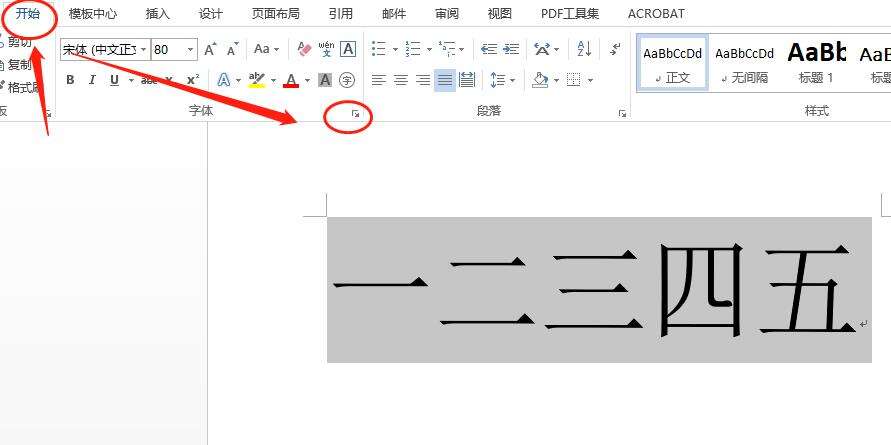The image size is (891, 445).
Task: Apply borders icon in paragraph group
Action: tap(574, 80)
